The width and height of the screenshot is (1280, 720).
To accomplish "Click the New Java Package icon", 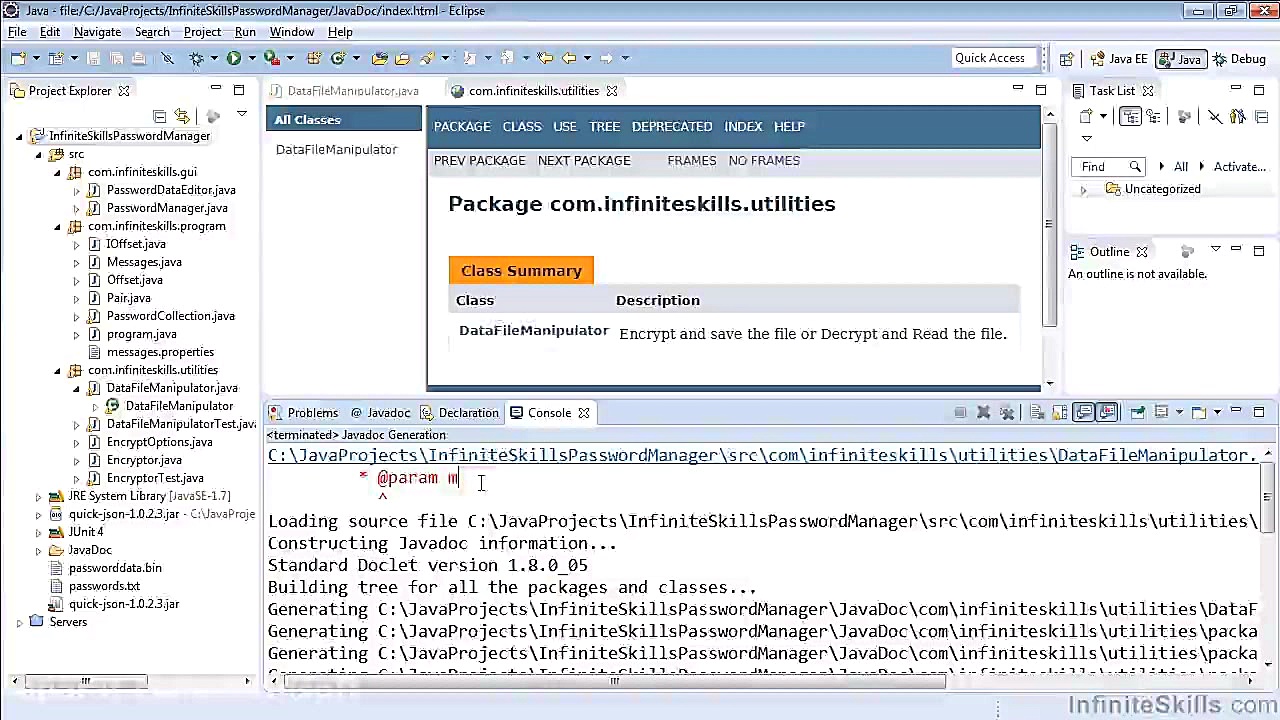I will (314, 58).
